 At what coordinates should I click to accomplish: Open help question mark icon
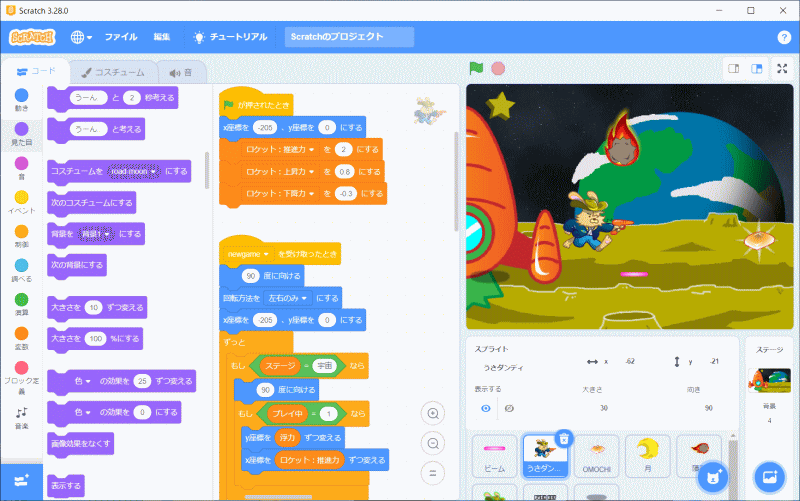tap(784, 37)
